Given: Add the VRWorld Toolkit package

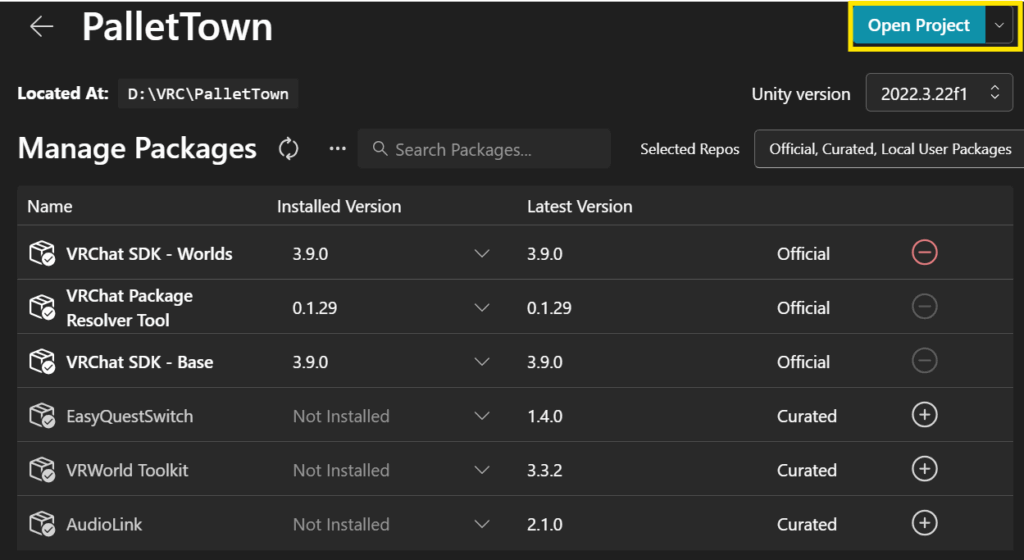Looking at the screenshot, I should tap(924, 469).
